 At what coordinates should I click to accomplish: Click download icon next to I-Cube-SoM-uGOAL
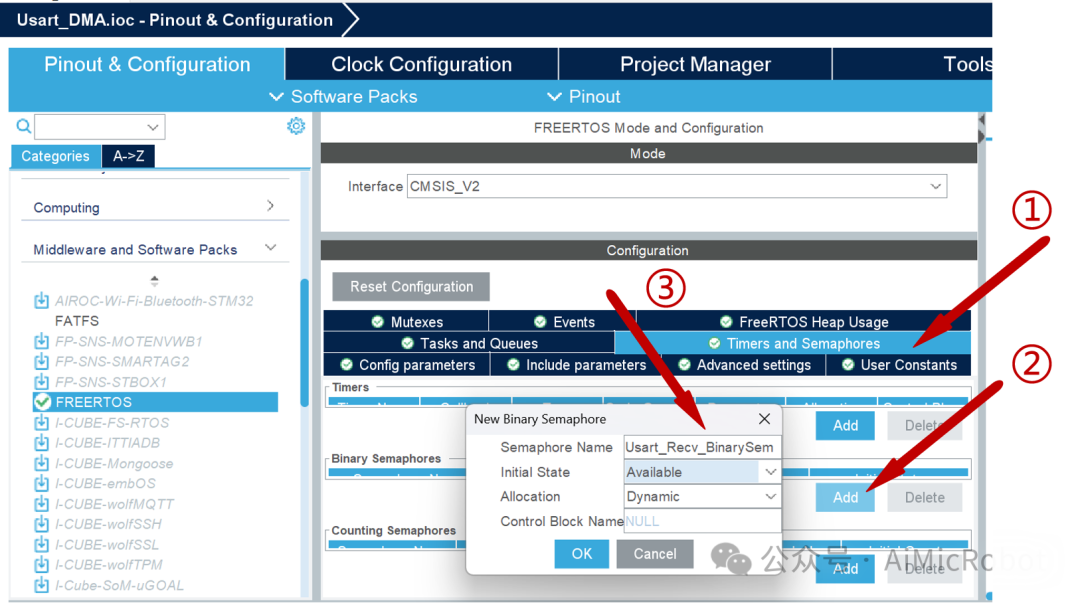42,585
